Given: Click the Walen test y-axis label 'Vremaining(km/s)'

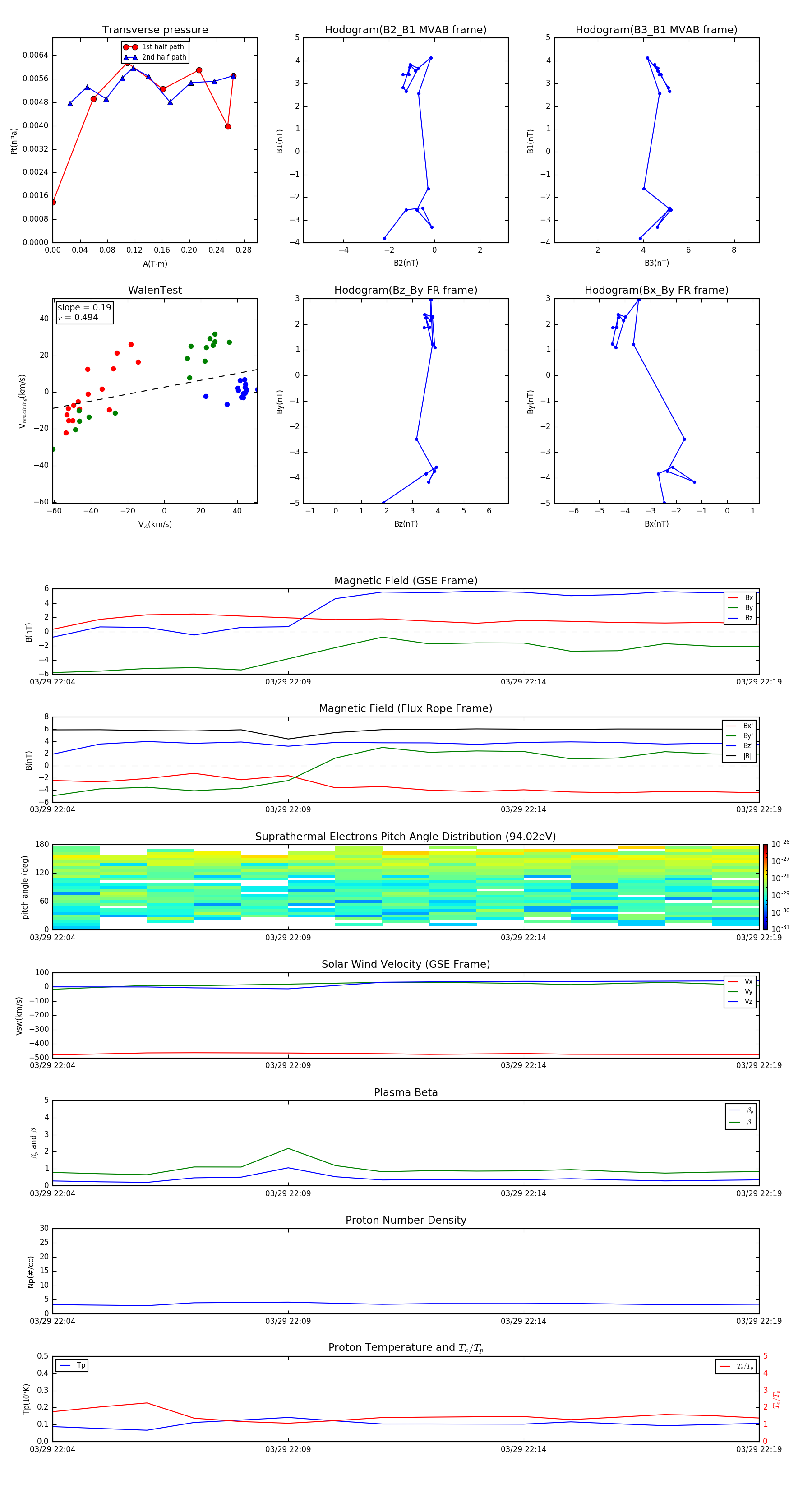Looking at the screenshot, I should 23,401.
